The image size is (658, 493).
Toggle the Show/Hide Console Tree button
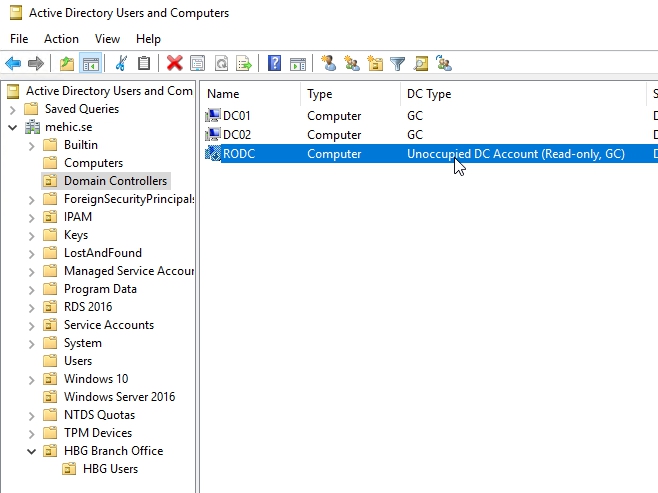click(91, 64)
